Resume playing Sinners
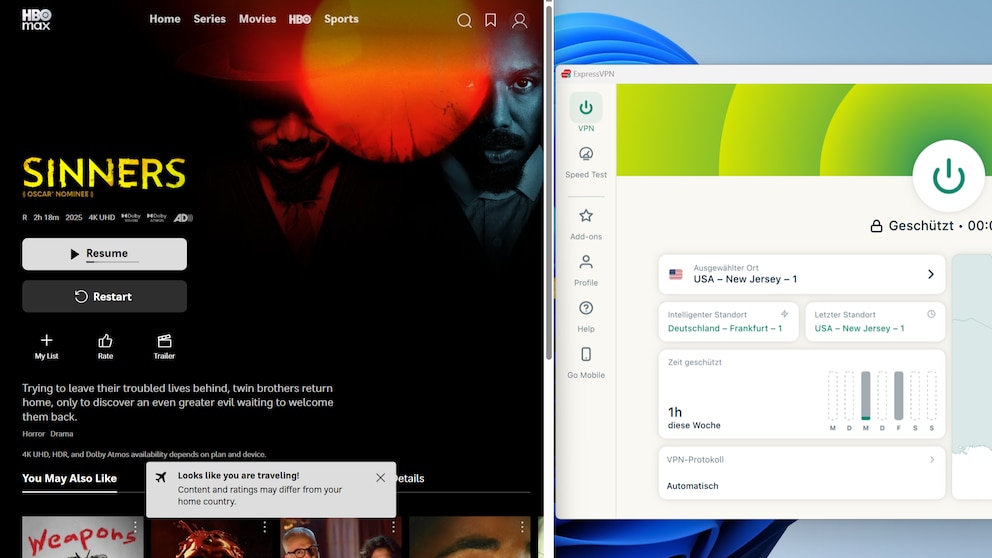This screenshot has width=992, height=558. tap(104, 254)
